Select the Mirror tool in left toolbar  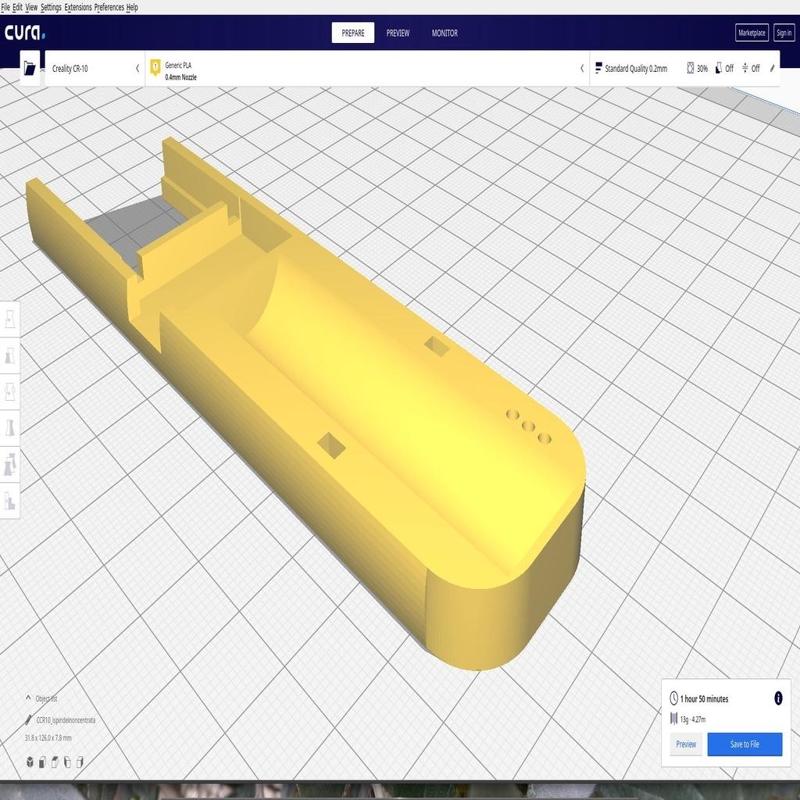pyautogui.click(x=10, y=428)
